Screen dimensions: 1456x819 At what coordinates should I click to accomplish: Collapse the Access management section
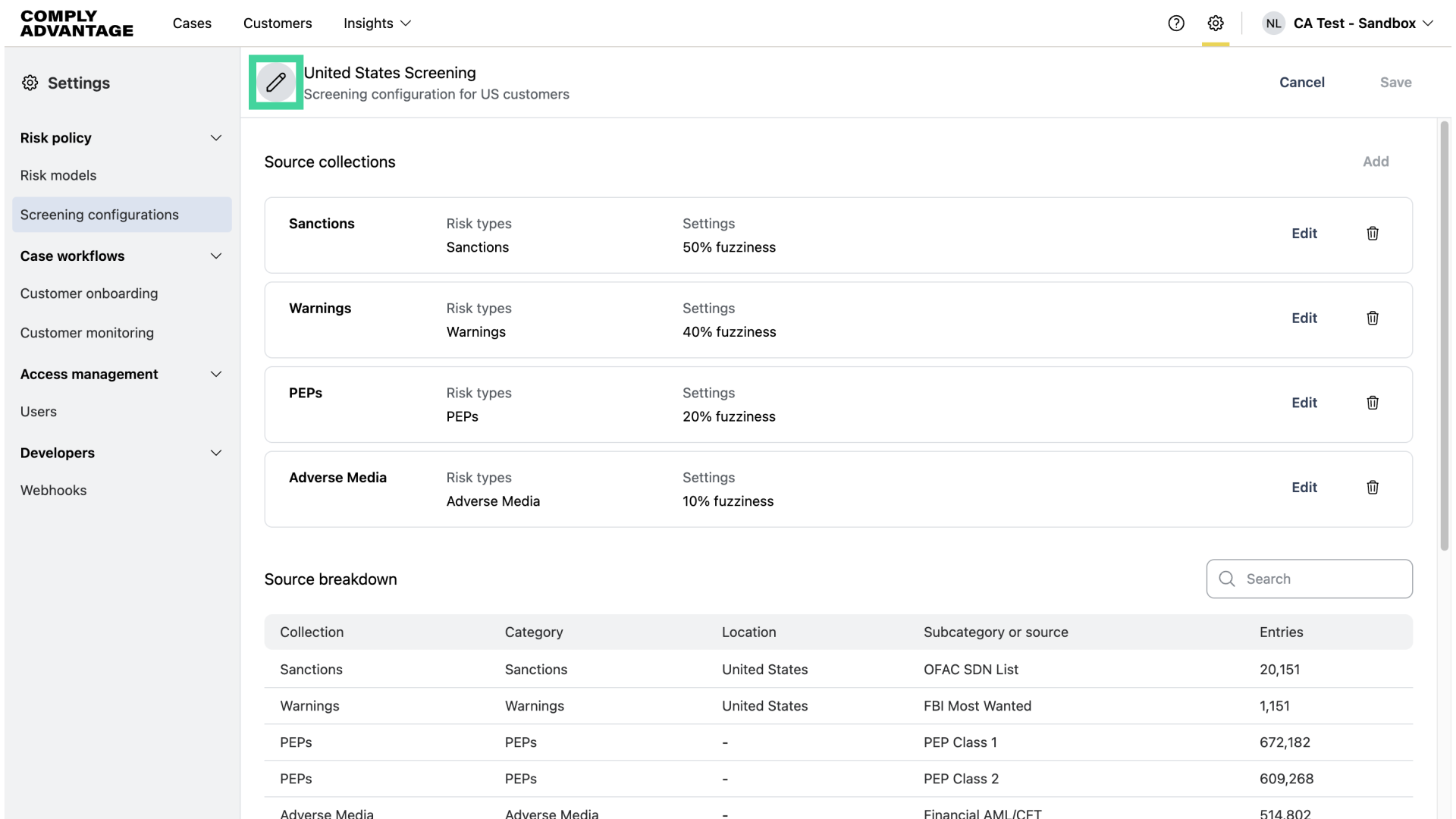[x=216, y=375]
